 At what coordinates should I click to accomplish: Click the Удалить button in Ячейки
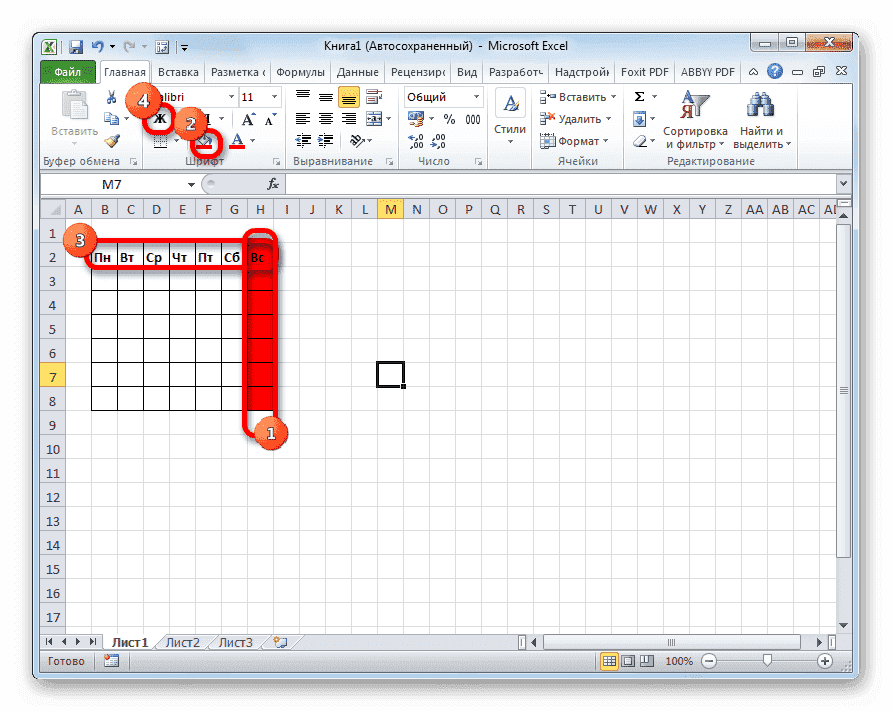pos(577,118)
